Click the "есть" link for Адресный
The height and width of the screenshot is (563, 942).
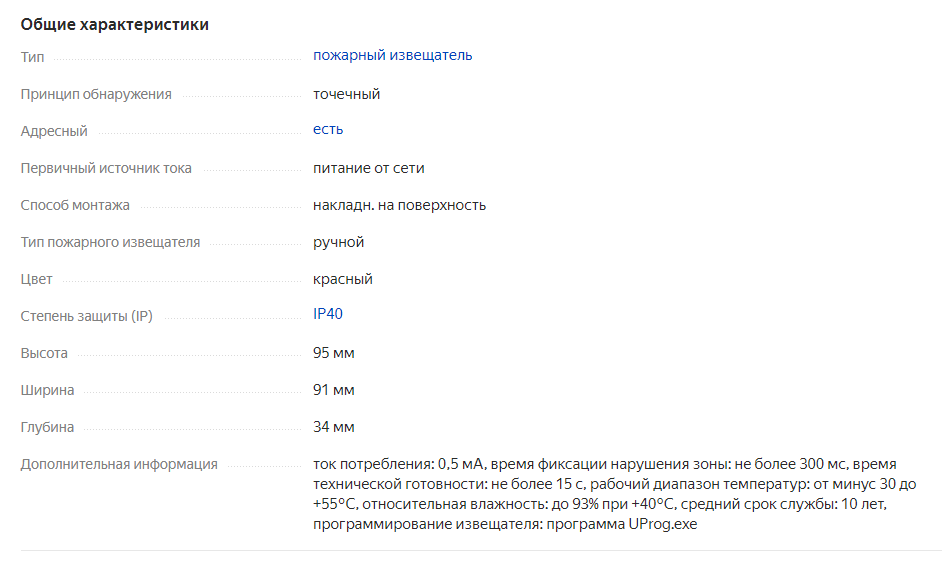point(328,130)
